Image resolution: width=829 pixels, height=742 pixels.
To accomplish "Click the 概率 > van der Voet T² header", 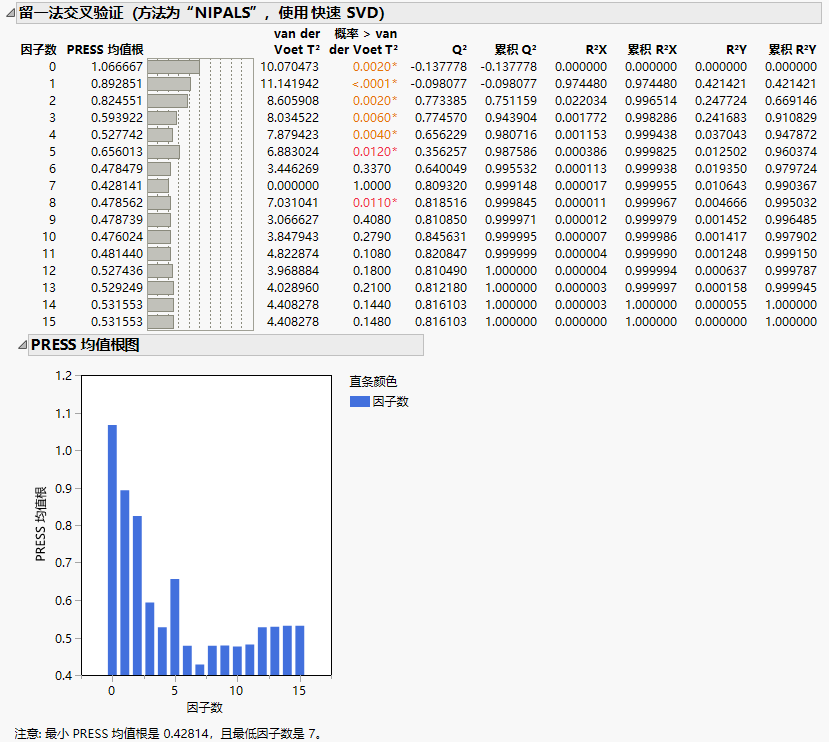I will (x=365, y=41).
